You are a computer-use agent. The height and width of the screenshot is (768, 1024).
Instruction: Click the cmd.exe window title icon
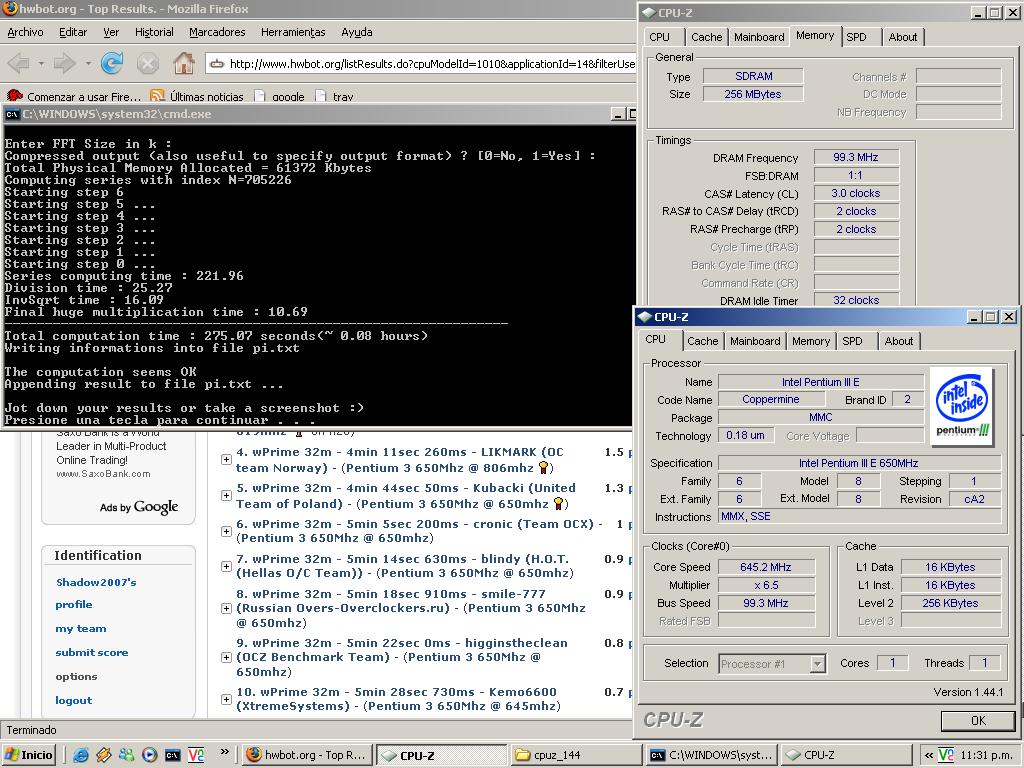[x=12, y=114]
